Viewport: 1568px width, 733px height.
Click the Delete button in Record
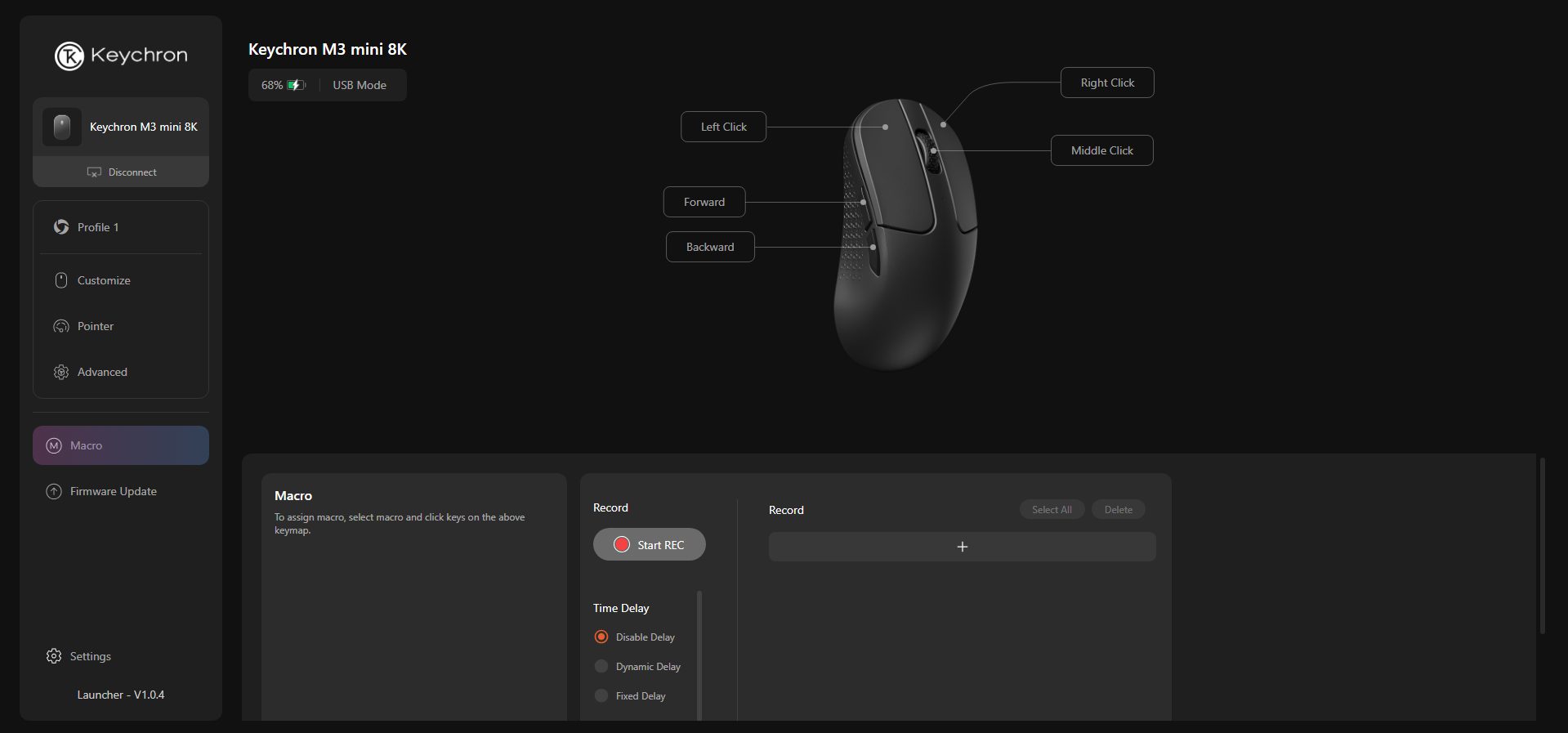1118,510
